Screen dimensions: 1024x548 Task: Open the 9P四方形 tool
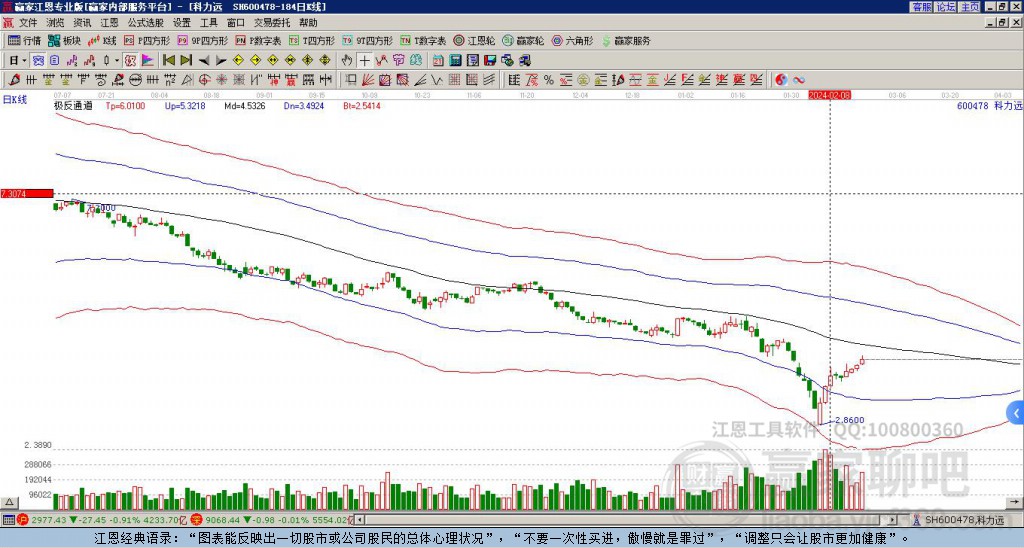coord(203,40)
